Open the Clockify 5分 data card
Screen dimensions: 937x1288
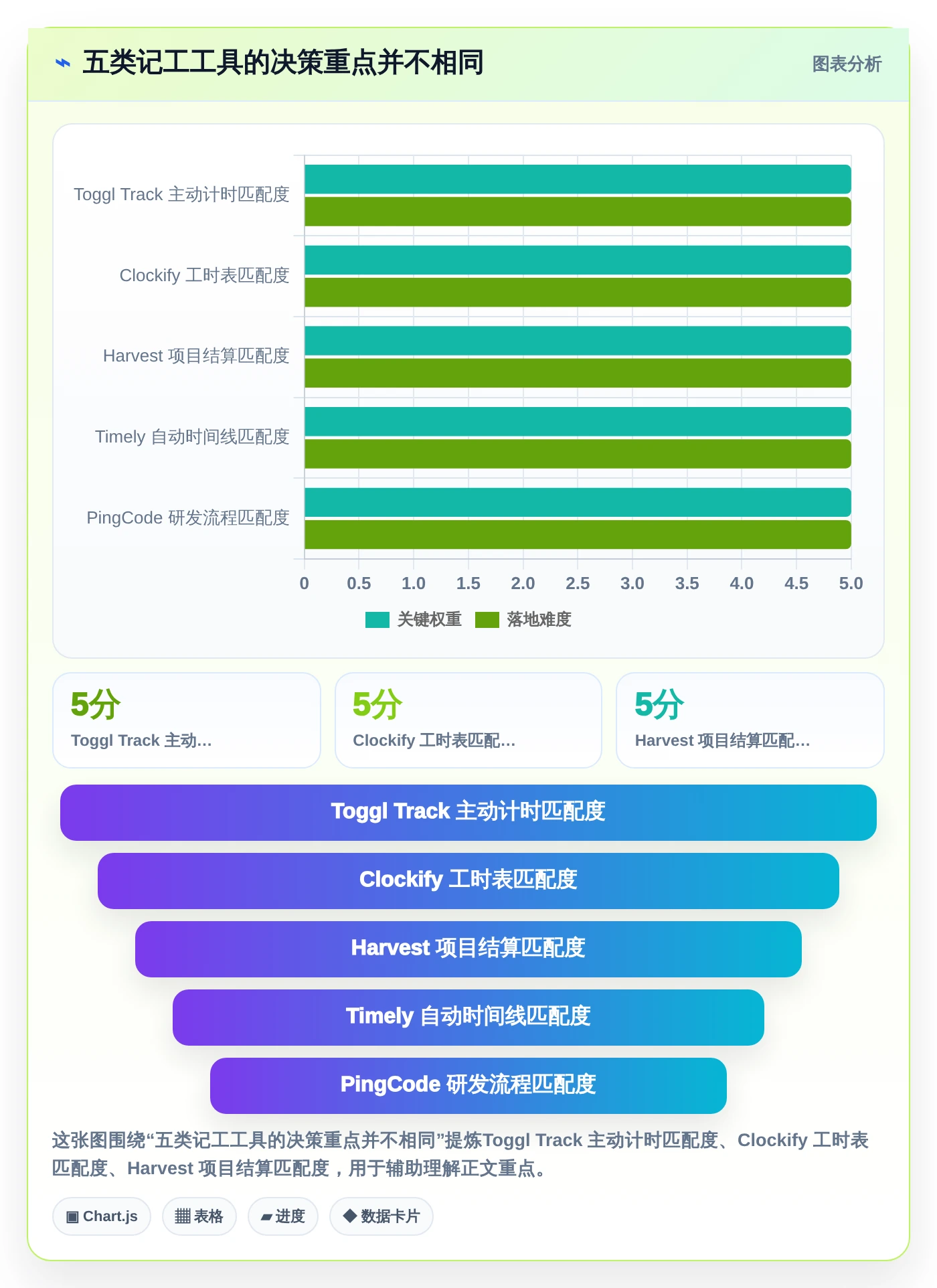click(468, 720)
